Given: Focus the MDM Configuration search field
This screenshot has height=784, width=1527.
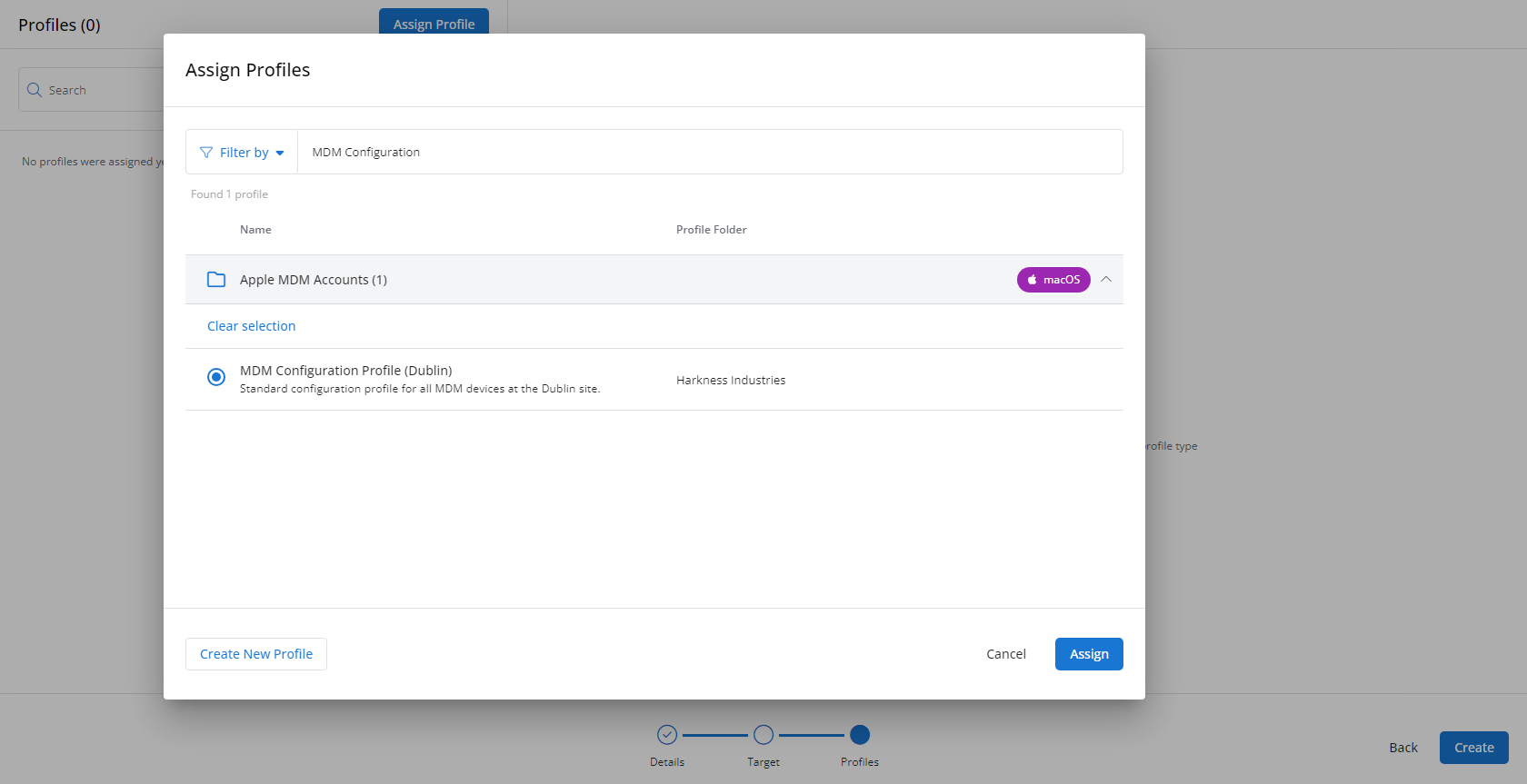Looking at the screenshot, I should 710,152.
